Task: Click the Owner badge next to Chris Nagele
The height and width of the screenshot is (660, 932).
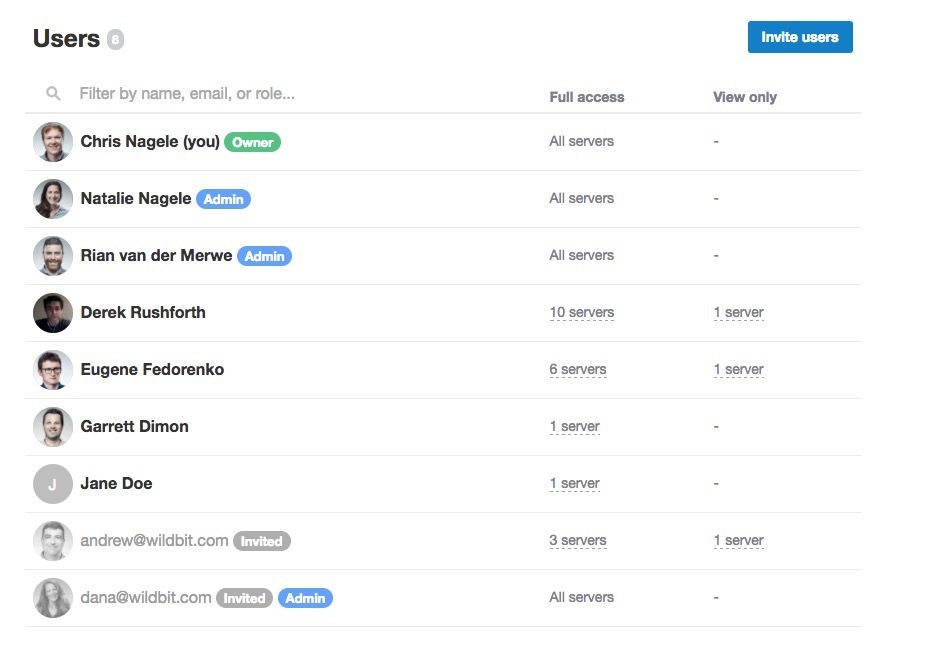Action: 252,142
